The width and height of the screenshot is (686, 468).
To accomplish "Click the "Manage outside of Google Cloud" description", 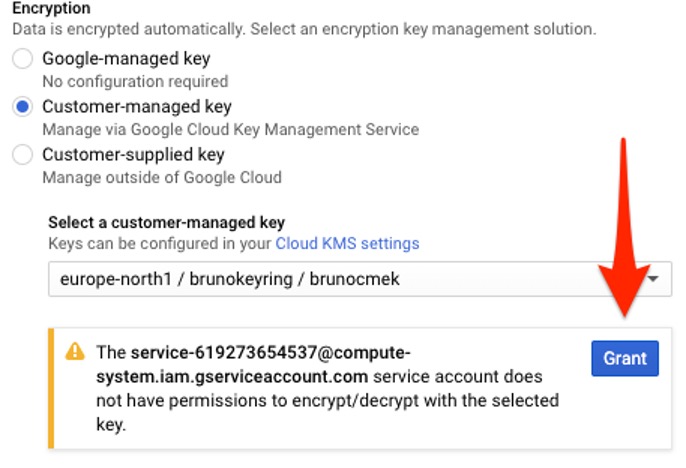I will tap(162, 177).
